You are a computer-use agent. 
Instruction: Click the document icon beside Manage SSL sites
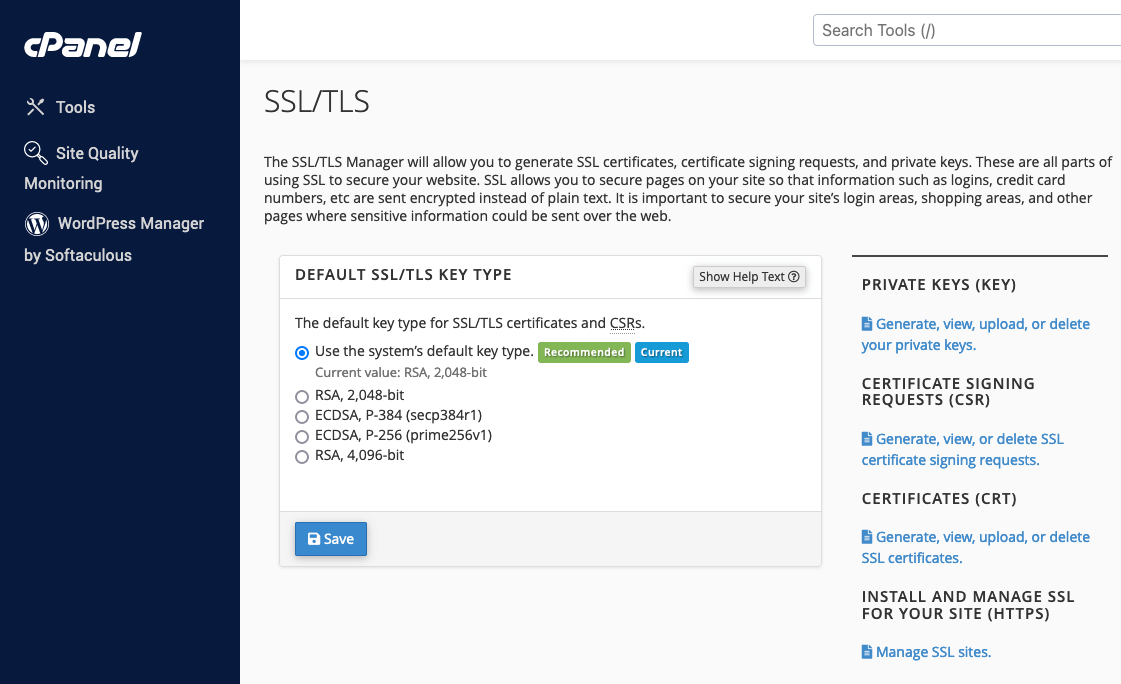click(866, 652)
